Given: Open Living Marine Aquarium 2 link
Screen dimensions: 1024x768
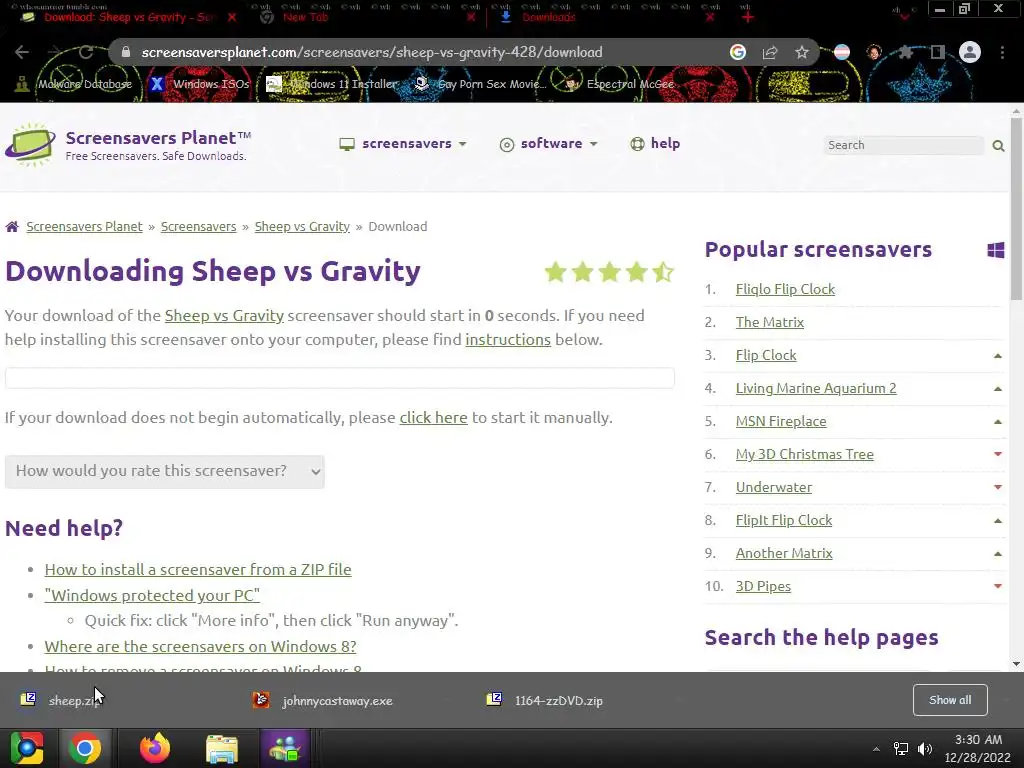Looking at the screenshot, I should 816,388.
